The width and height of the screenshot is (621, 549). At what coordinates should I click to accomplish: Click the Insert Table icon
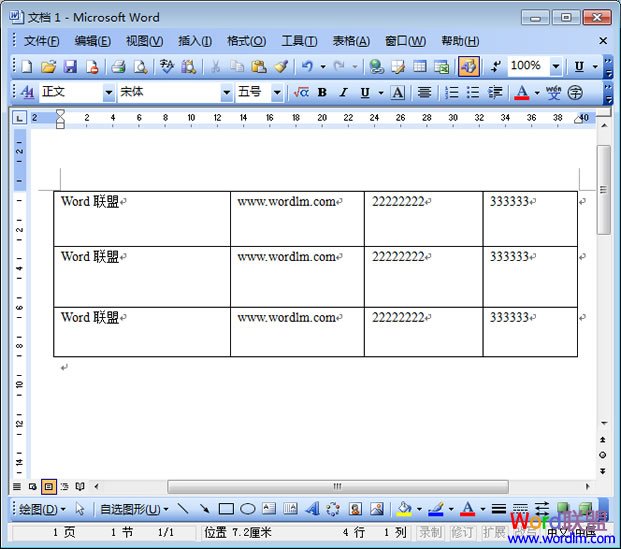[419, 66]
